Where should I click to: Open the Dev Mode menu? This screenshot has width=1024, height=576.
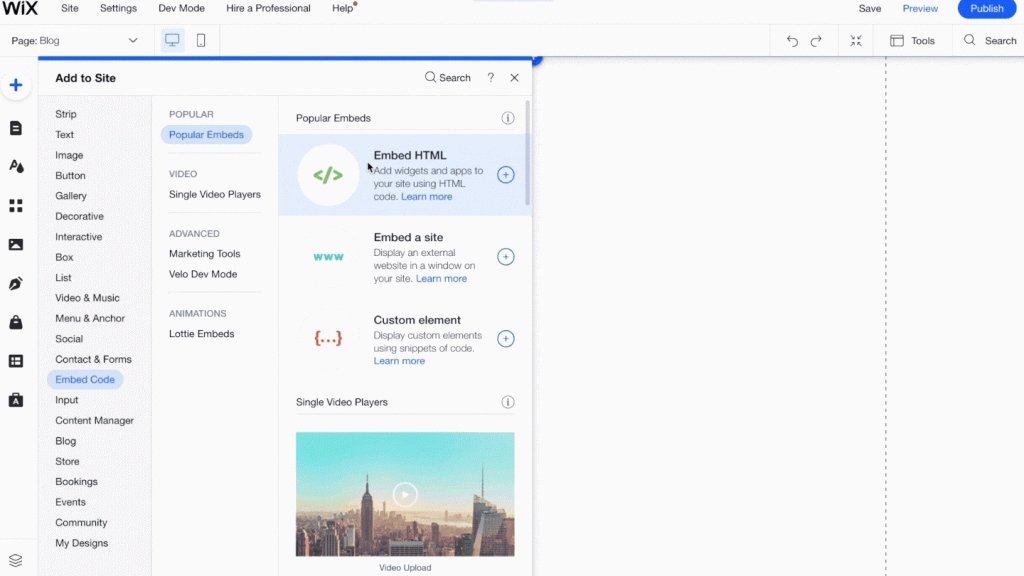[x=181, y=8]
